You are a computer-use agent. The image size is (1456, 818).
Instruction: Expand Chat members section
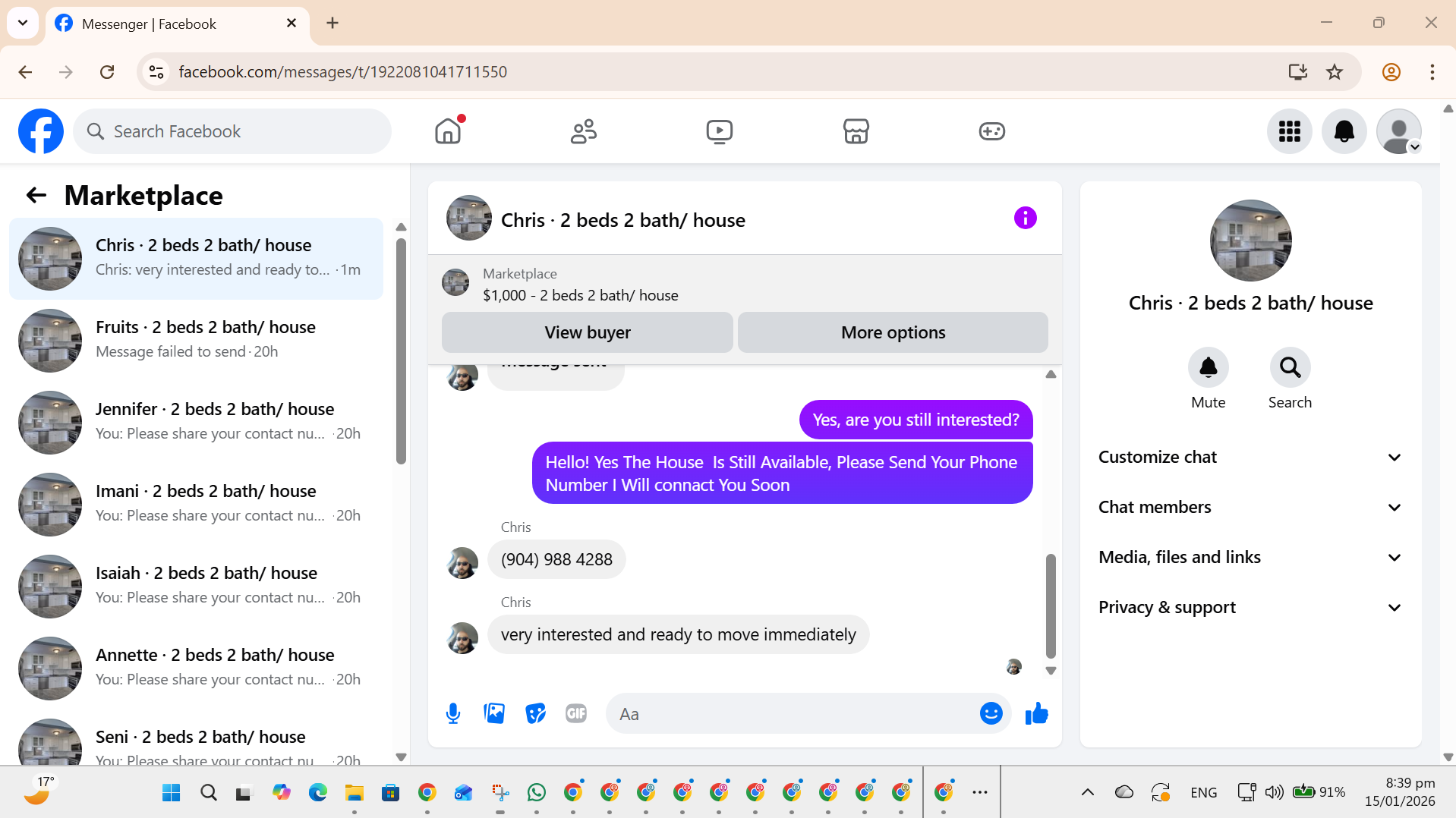(x=1250, y=507)
